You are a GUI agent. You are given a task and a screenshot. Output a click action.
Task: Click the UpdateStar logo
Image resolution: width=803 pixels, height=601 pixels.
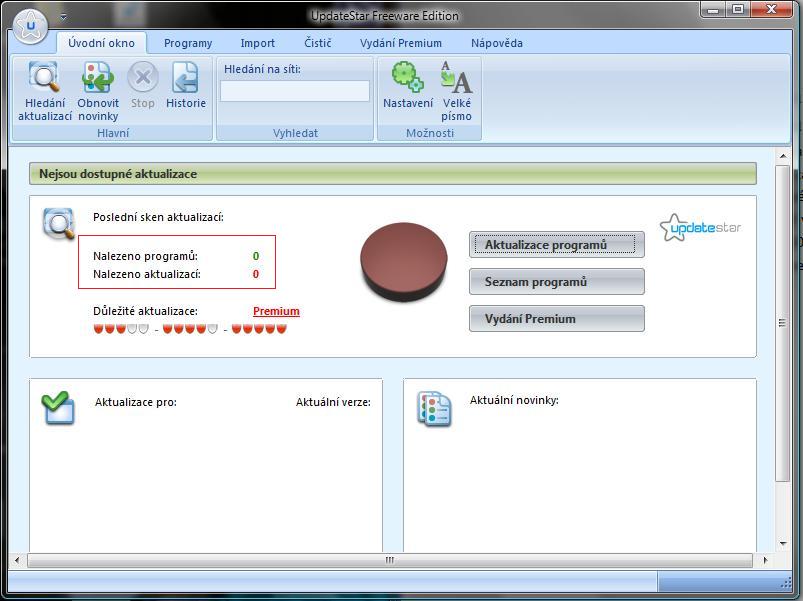(x=700, y=227)
